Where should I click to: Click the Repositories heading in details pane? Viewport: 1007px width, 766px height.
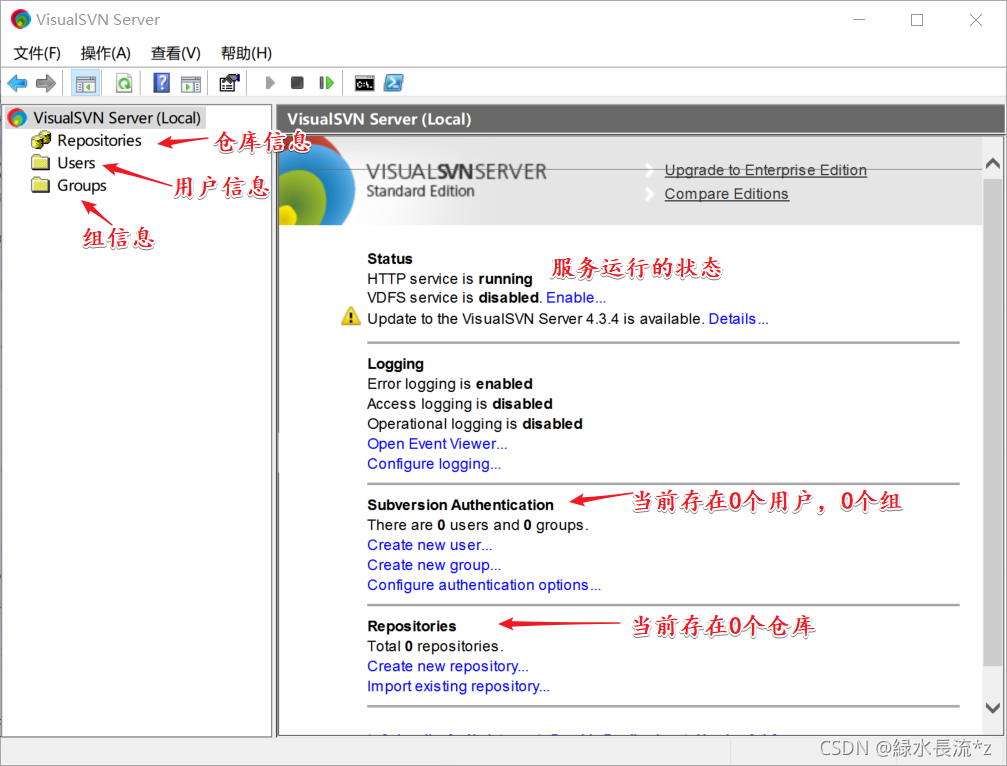[x=412, y=626]
